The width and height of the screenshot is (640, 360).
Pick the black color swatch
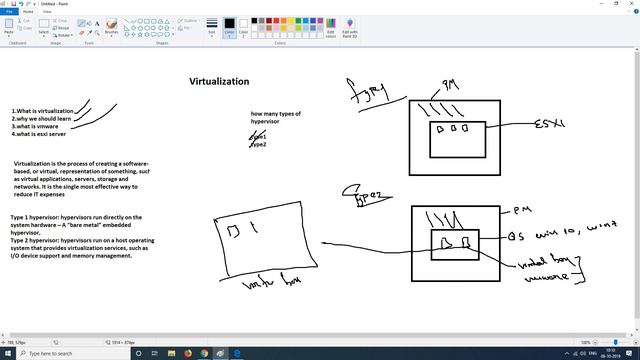pyautogui.click(x=254, y=20)
